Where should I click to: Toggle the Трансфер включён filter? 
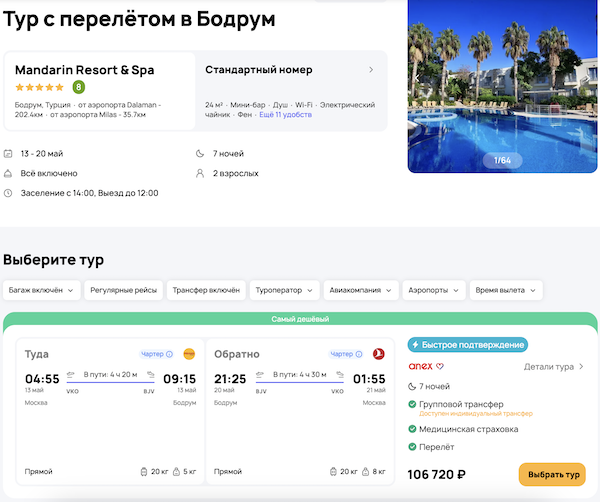pyautogui.click(x=206, y=290)
